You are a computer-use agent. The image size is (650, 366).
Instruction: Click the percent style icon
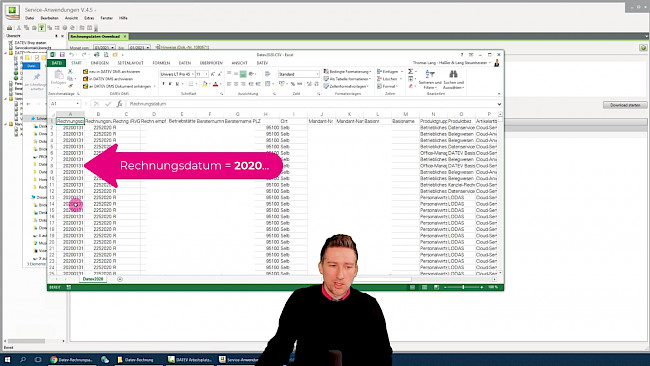tap(293, 84)
